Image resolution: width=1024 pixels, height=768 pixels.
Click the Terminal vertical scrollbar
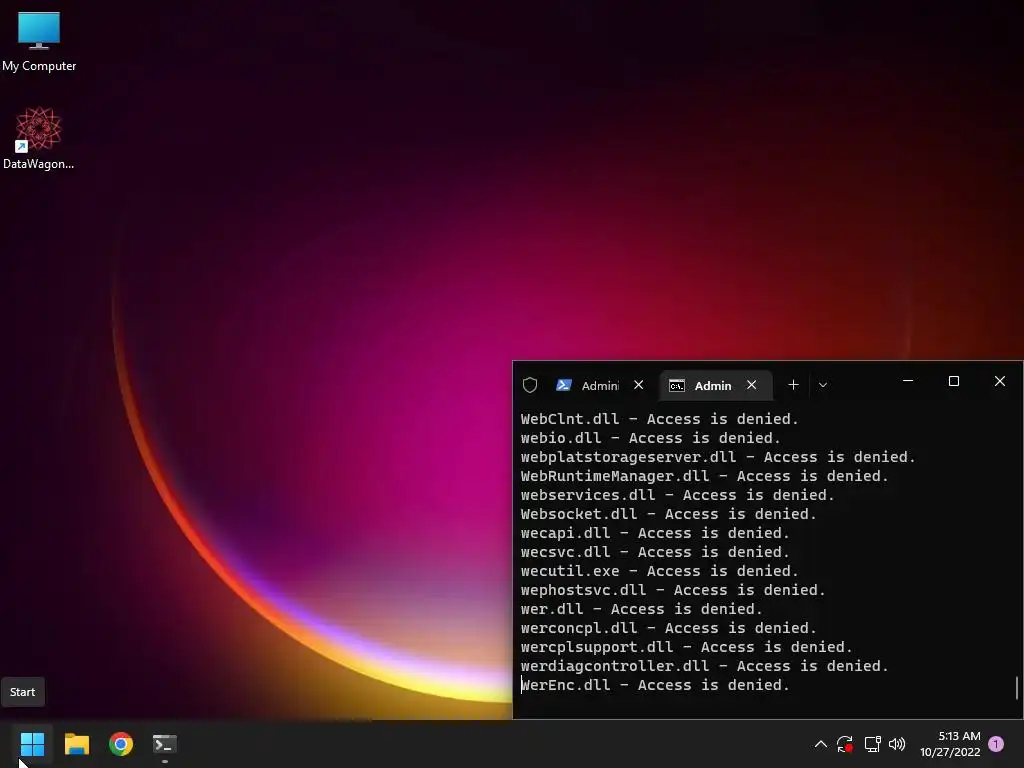(x=1017, y=687)
